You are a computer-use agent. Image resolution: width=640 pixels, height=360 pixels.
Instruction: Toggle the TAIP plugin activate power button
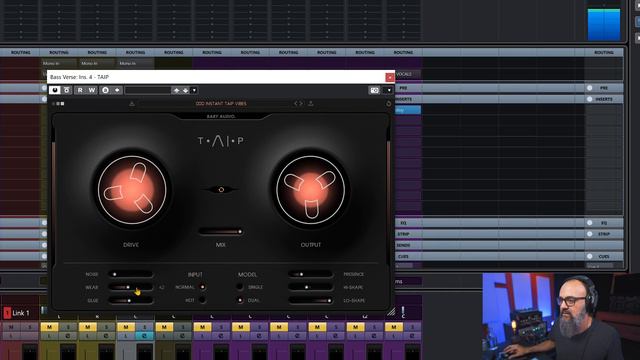[55, 90]
